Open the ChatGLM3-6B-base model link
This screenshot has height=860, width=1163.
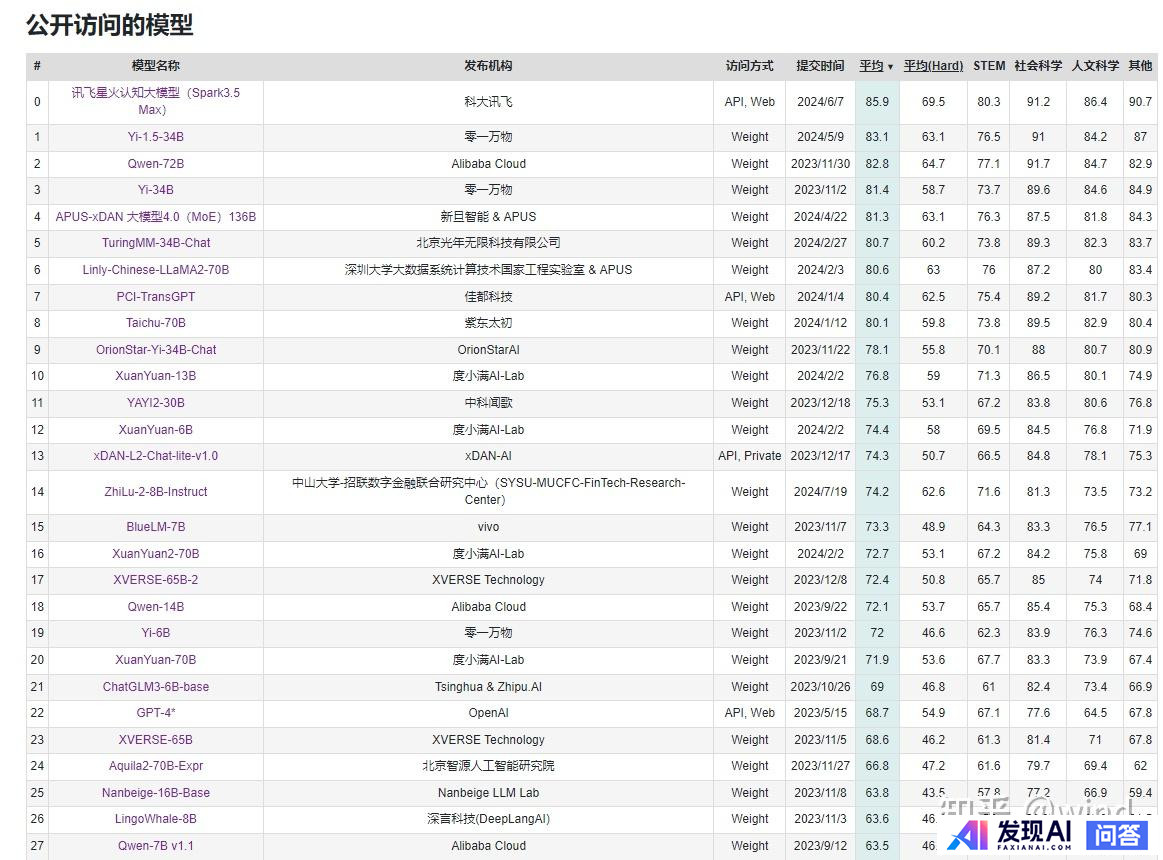pyautogui.click(x=156, y=686)
